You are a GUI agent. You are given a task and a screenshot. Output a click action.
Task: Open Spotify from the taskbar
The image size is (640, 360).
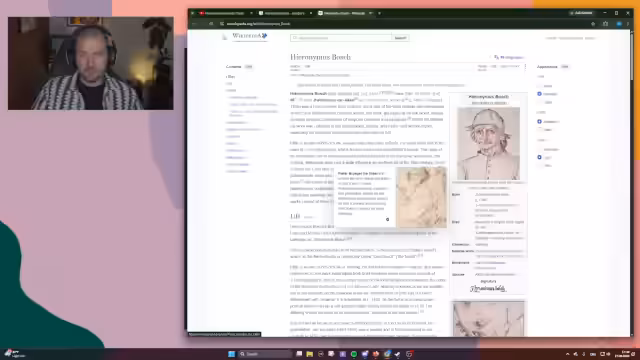354,354
